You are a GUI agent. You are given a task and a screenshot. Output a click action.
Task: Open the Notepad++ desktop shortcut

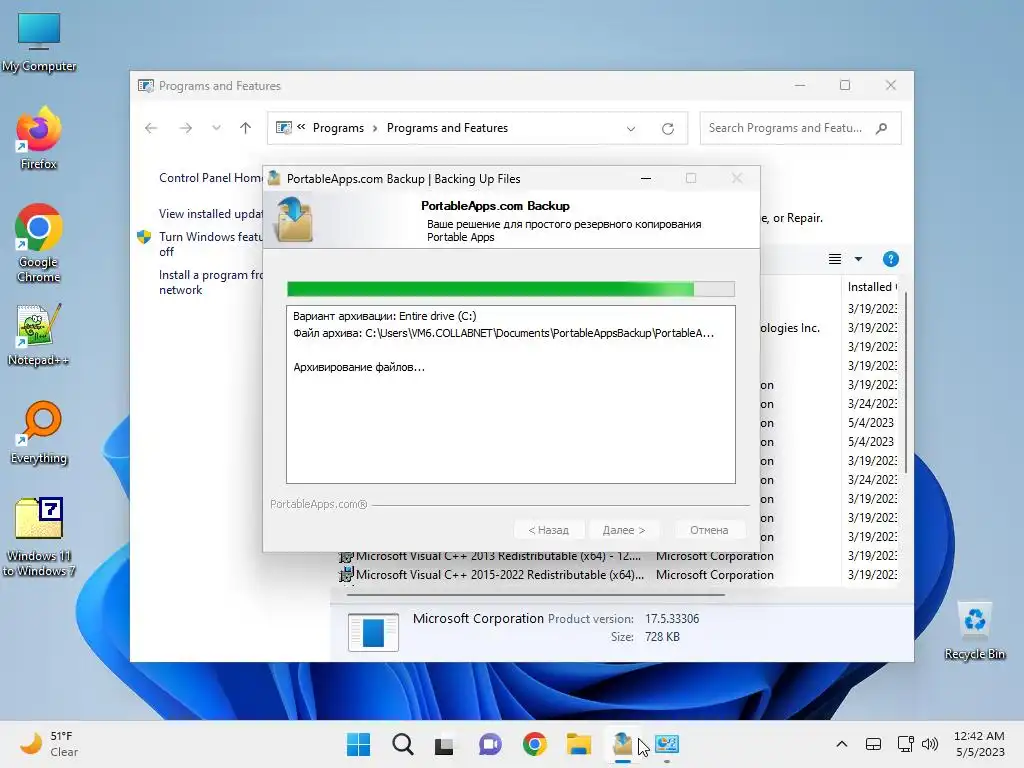pyautogui.click(x=39, y=334)
